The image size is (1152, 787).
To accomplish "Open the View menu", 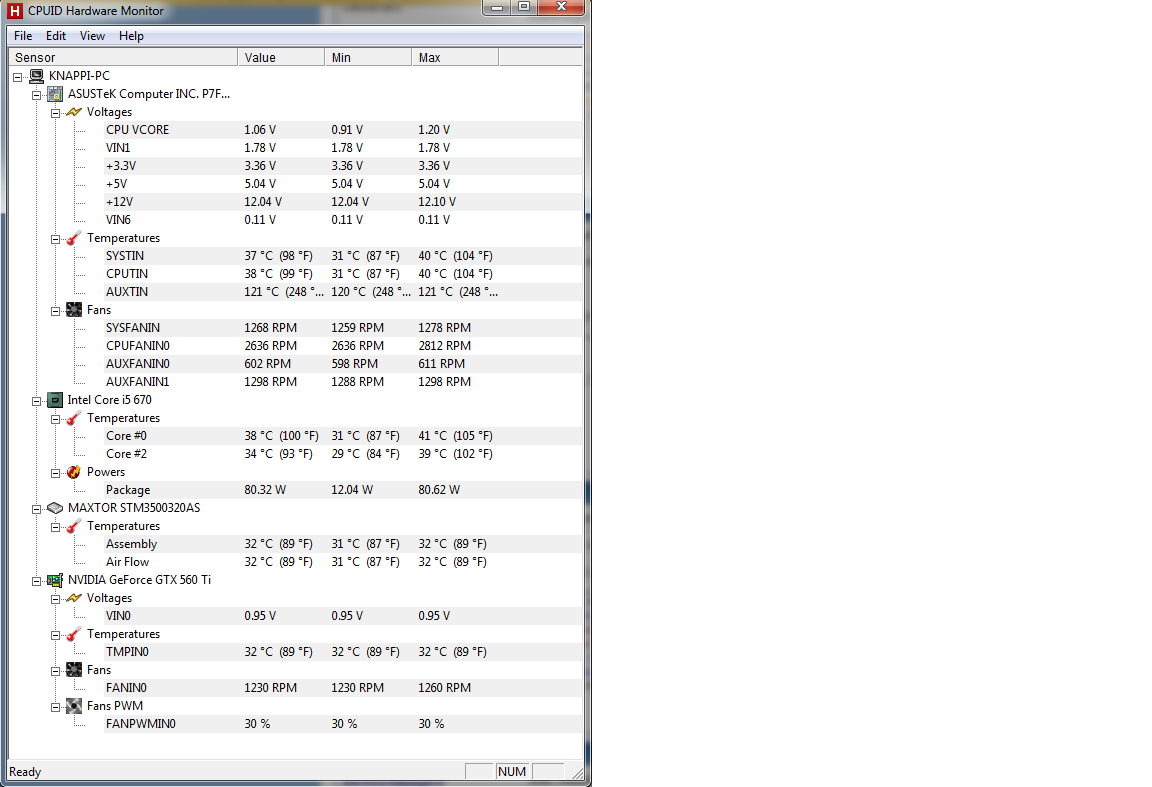I will coord(93,36).
